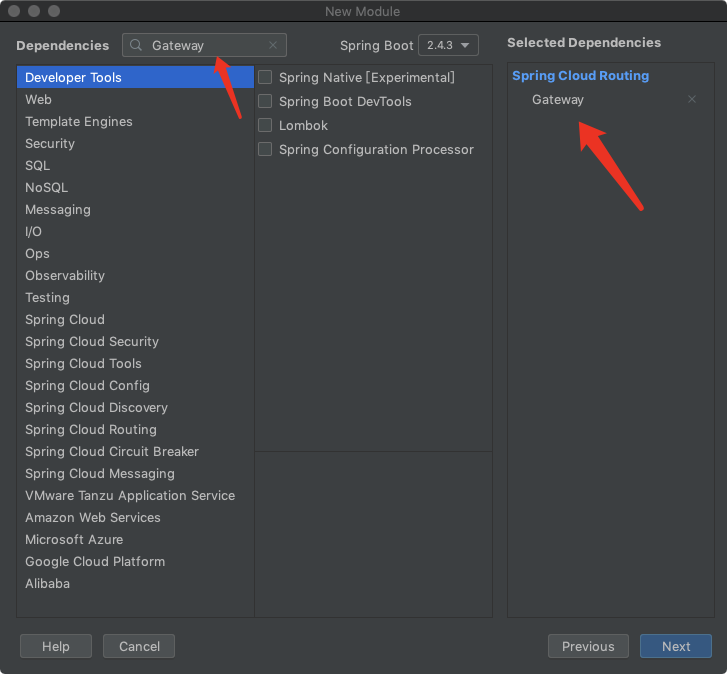This screenshot has width=727, height=674.
Task: Click the Spring Native [Experimental] label
Action: (367, 77)
